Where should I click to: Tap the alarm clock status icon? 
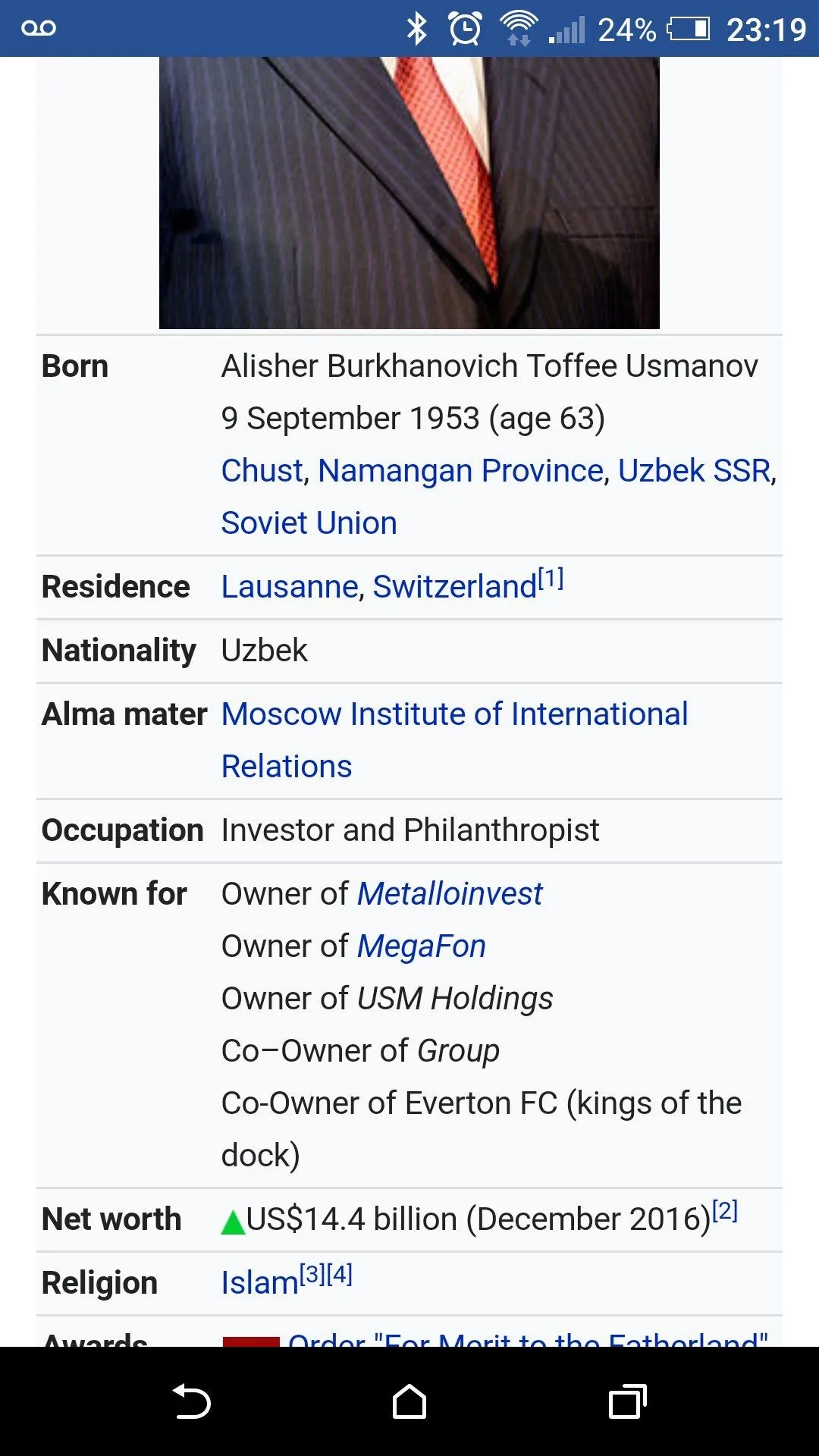tap(465, 29)
